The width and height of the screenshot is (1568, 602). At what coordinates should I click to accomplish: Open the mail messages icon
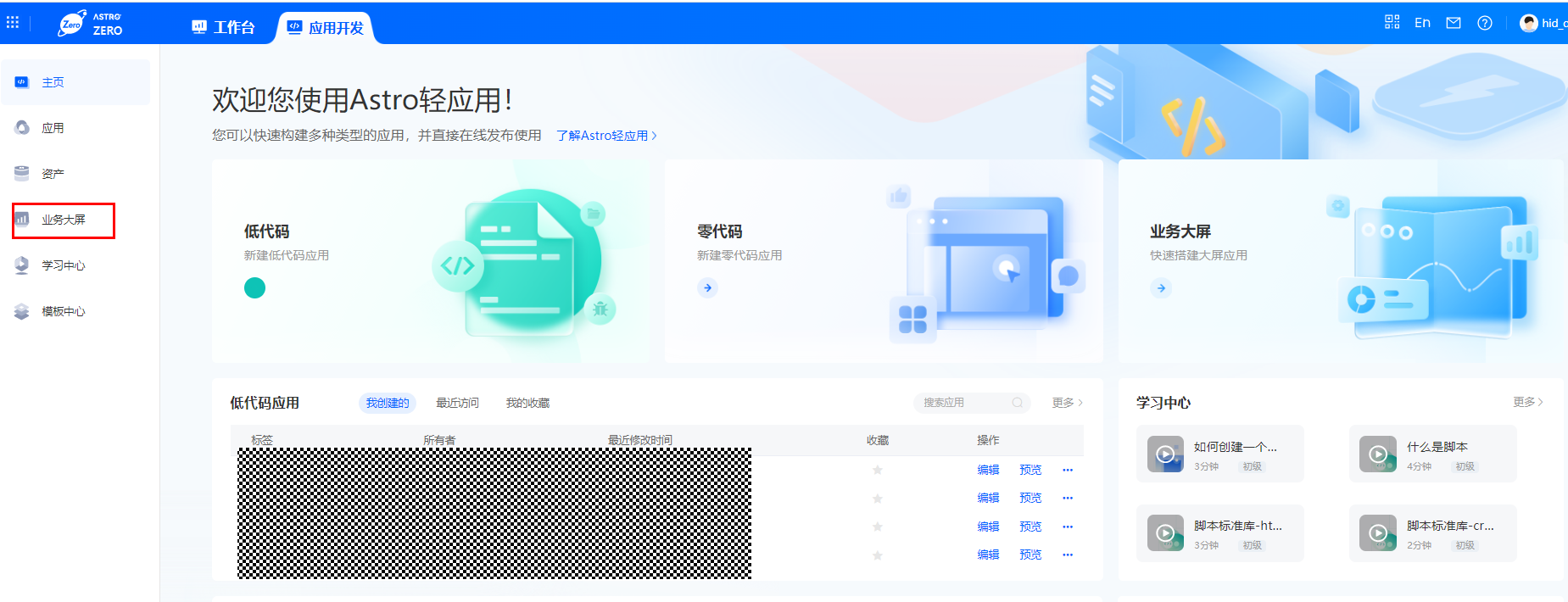1454,23
